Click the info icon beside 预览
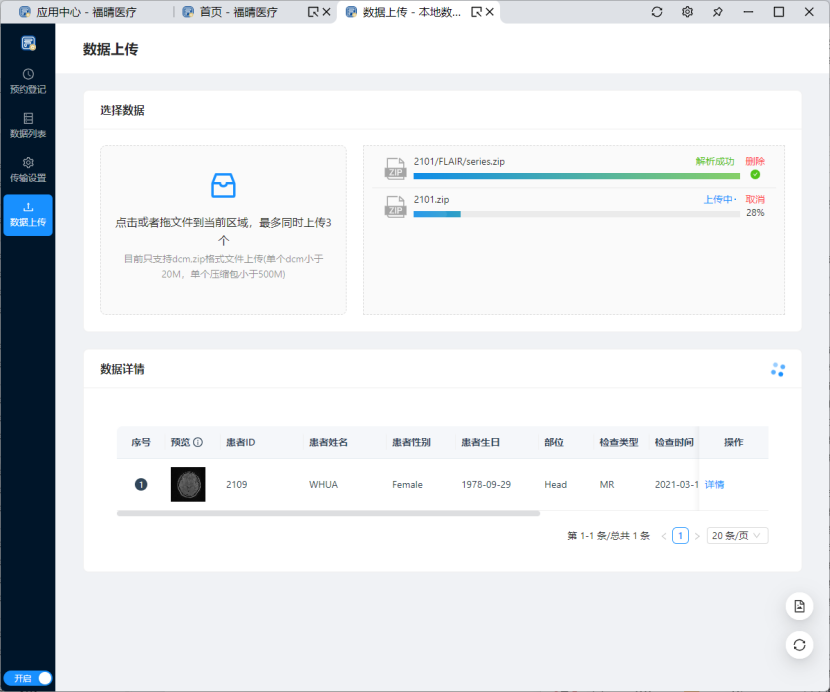The width and height of the screenshot is (830, 692). (198, 442)
